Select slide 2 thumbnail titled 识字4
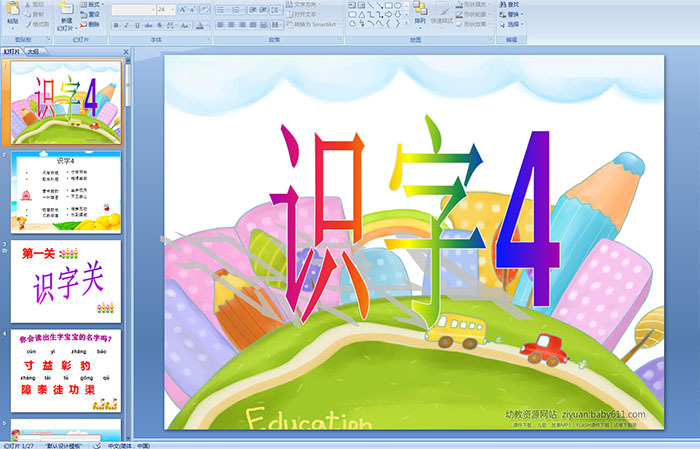Image resolution: width=700 pixels, height=449 pixels. (x=66, y=191)
